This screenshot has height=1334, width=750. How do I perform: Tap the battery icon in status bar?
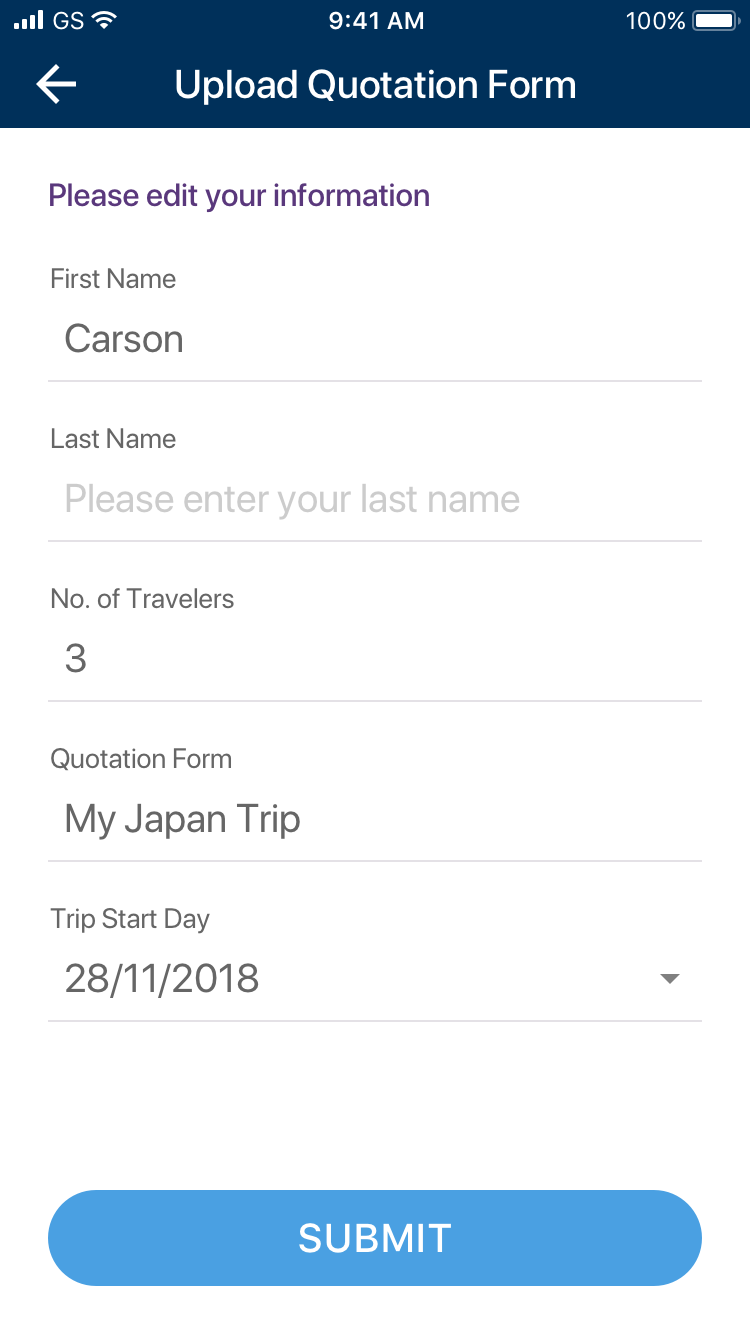714,20
